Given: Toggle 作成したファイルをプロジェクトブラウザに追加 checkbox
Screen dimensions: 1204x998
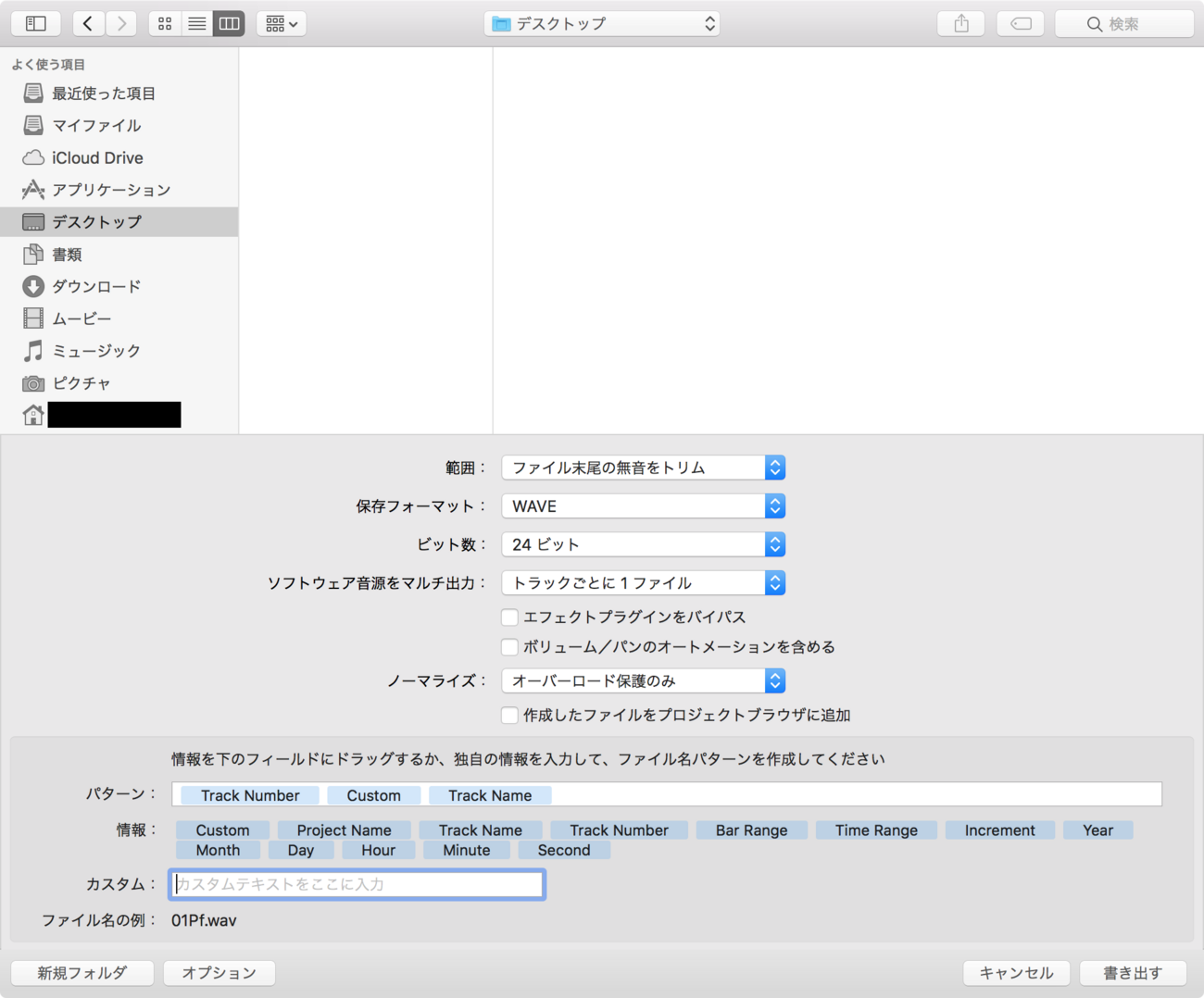Looking at the screenshot, I should tap(509, 715).
